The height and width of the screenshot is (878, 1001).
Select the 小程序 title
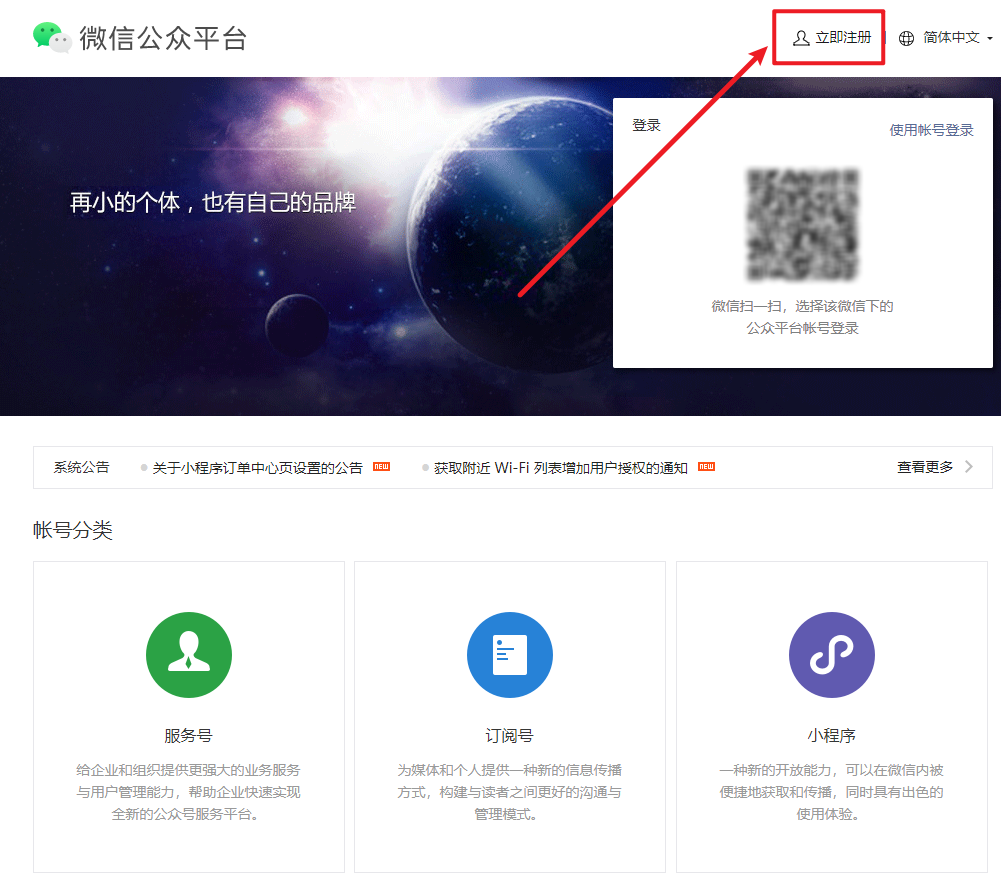pyautogui.click(x=831, y=736)
